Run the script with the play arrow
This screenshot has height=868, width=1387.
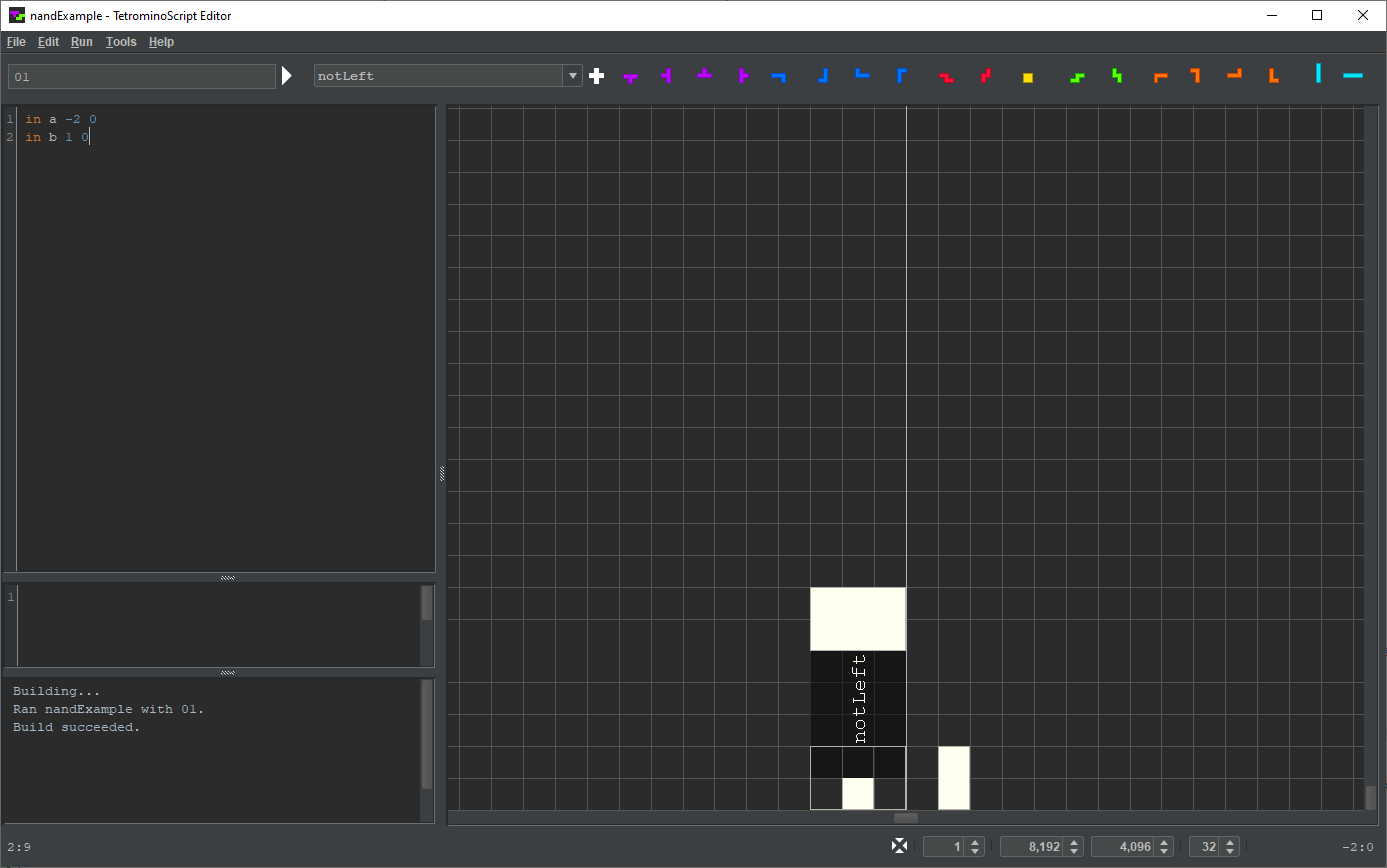point(287,76)
